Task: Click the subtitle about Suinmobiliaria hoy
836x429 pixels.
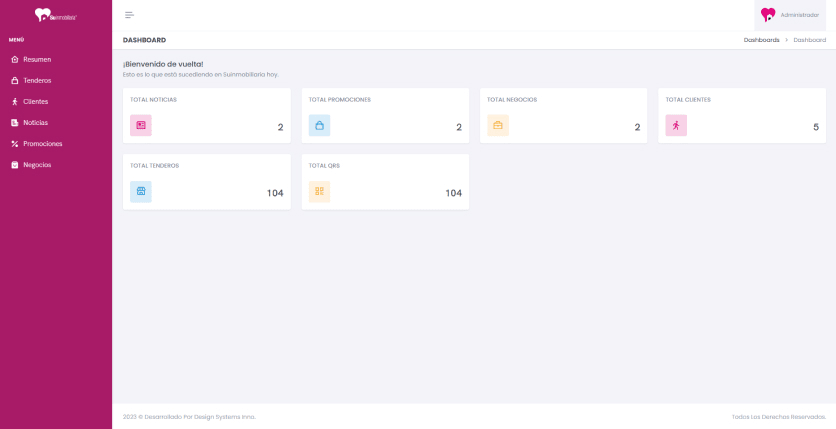Action: [x=200, y=75]
